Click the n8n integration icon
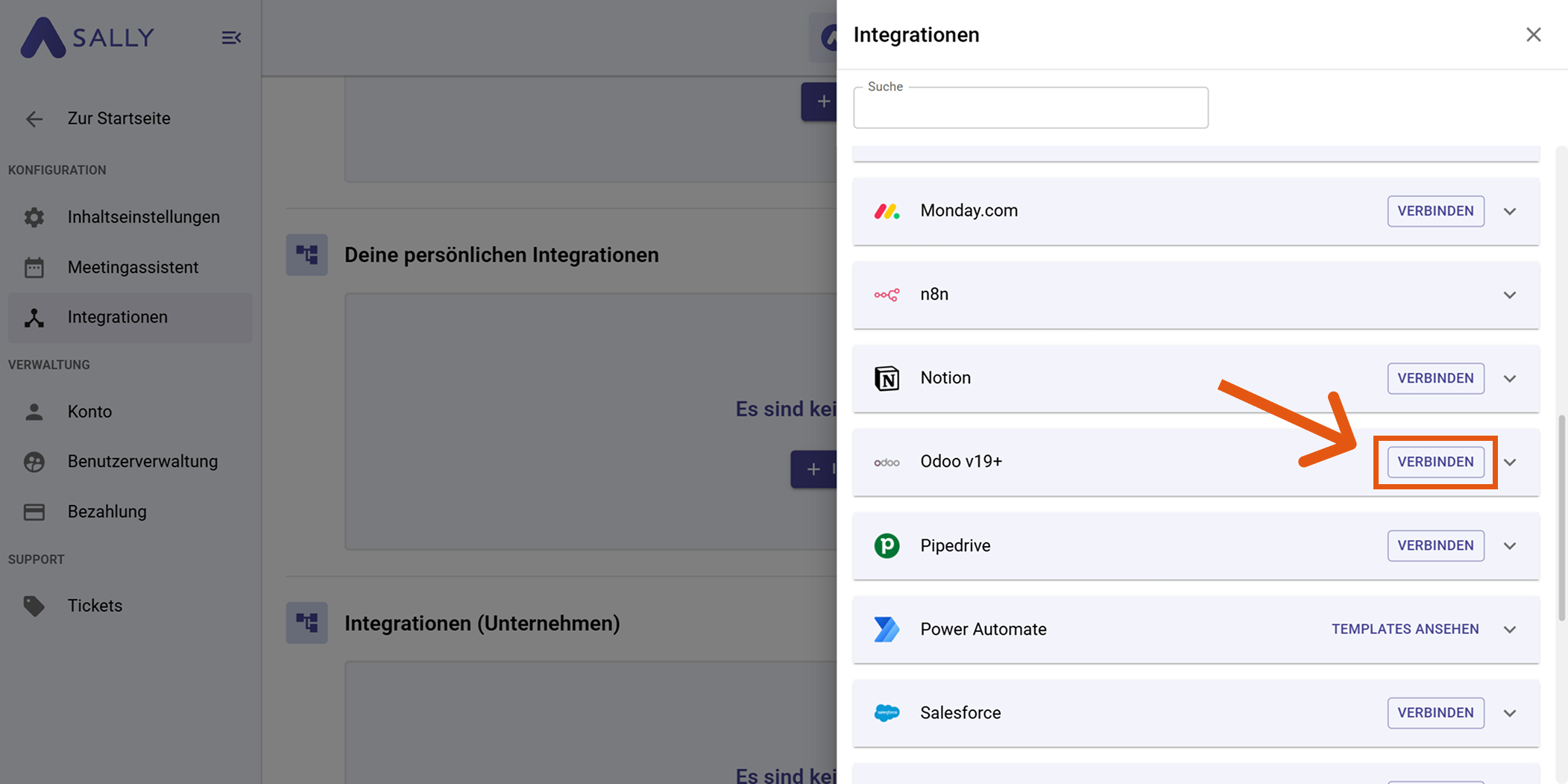The height and width of the screenshot is (784, 1568). 887,295
